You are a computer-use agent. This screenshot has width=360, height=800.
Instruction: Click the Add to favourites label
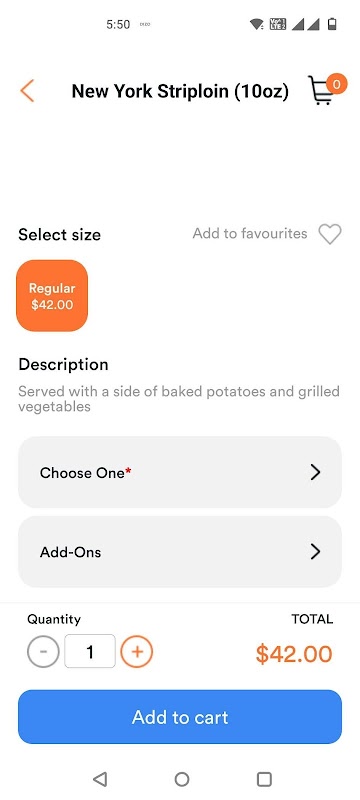(x=250, y=234)
